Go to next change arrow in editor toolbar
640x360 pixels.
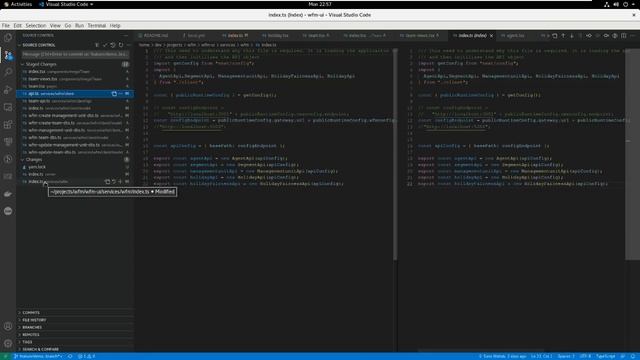[572, 36]
